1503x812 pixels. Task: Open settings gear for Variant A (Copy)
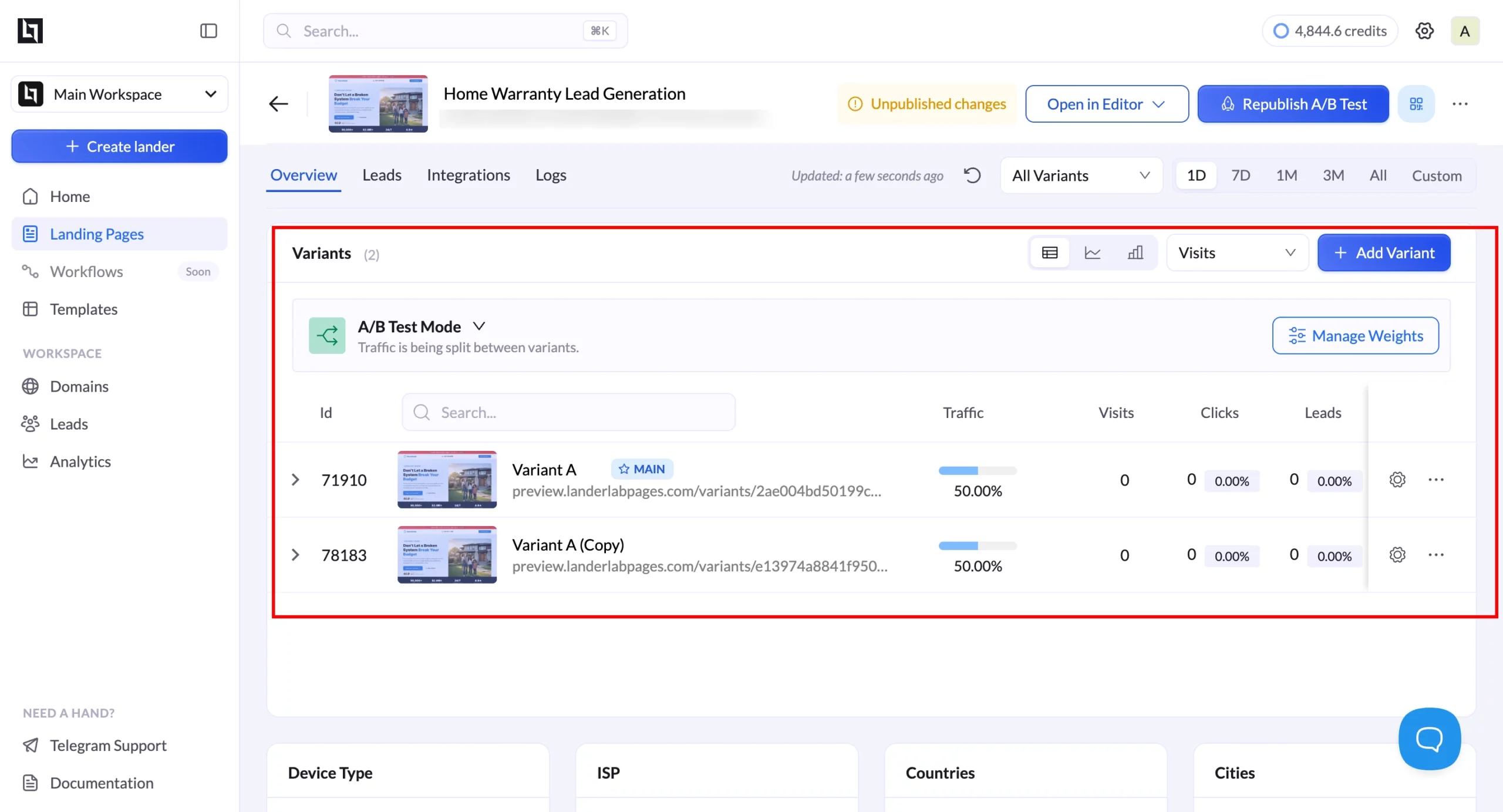coord(1397,555)
